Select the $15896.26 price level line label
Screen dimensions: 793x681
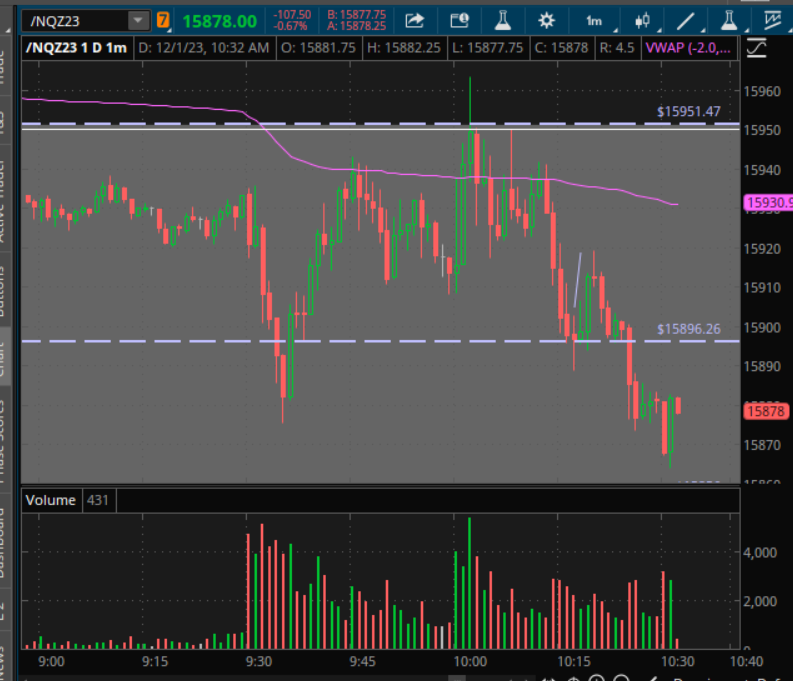(688, 328)
